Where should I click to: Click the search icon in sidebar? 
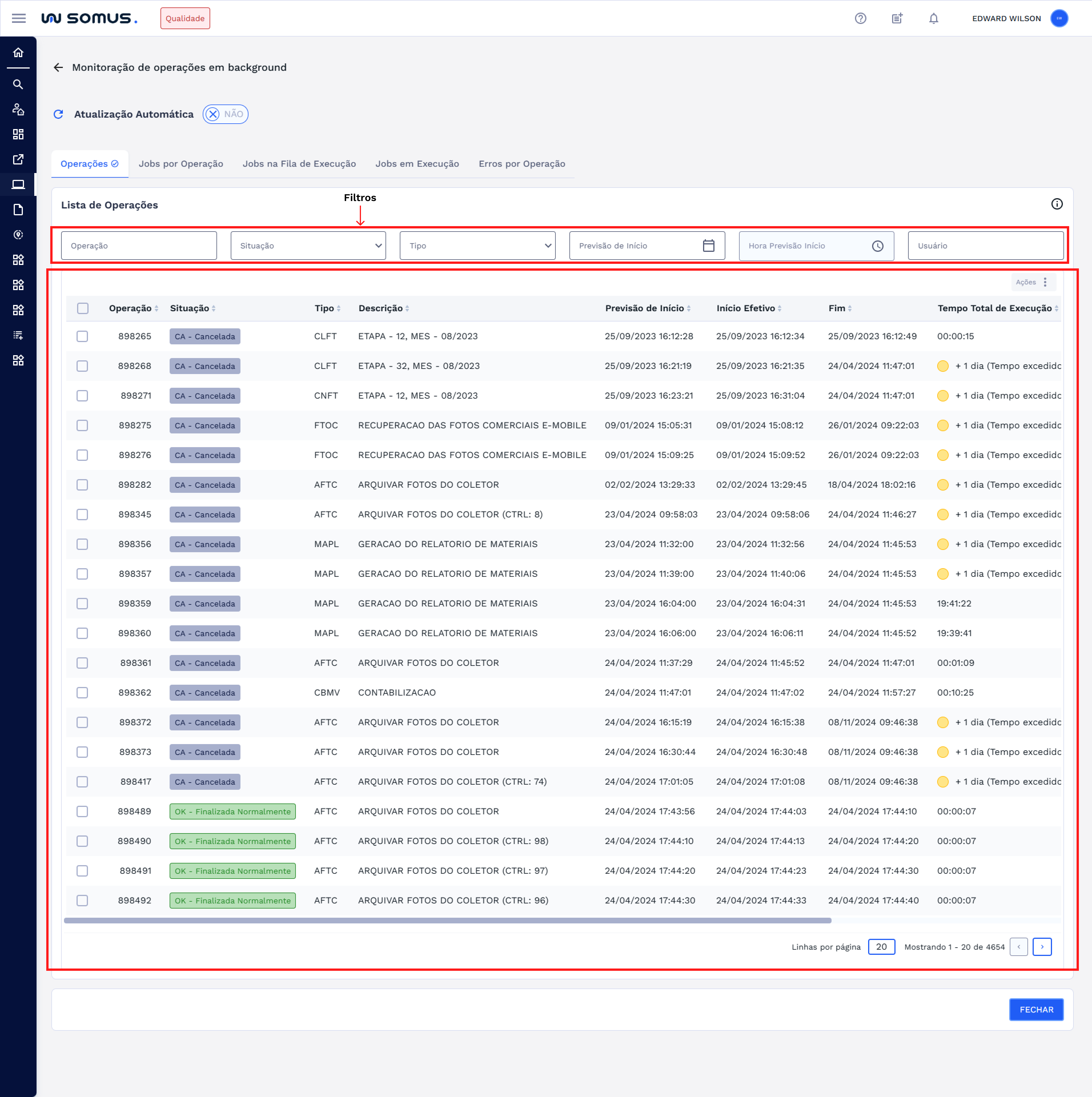pyautogui.click(x=18, y=84)
